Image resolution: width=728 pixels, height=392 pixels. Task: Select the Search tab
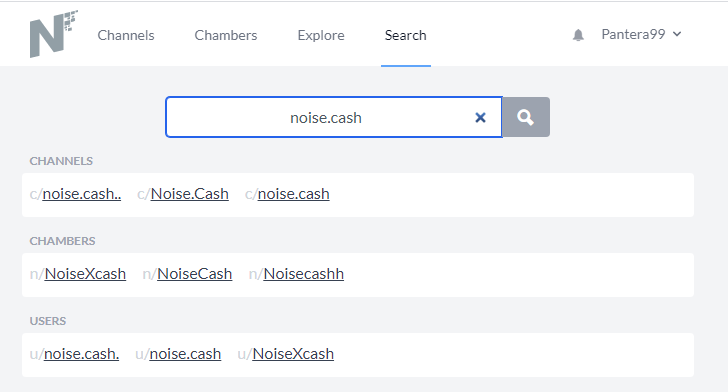(405, 35)
